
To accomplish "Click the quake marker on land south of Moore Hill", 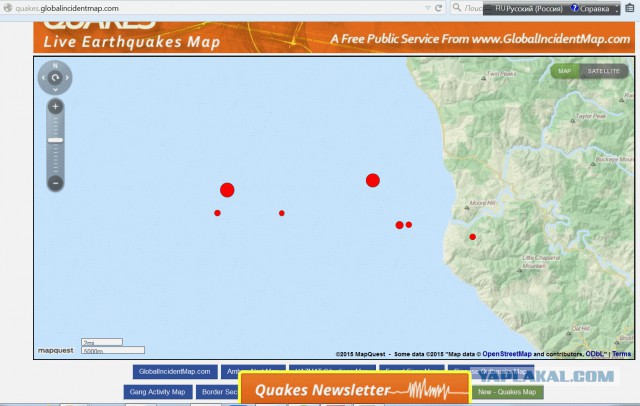I will pyautogui.click(x=472, y=237).
